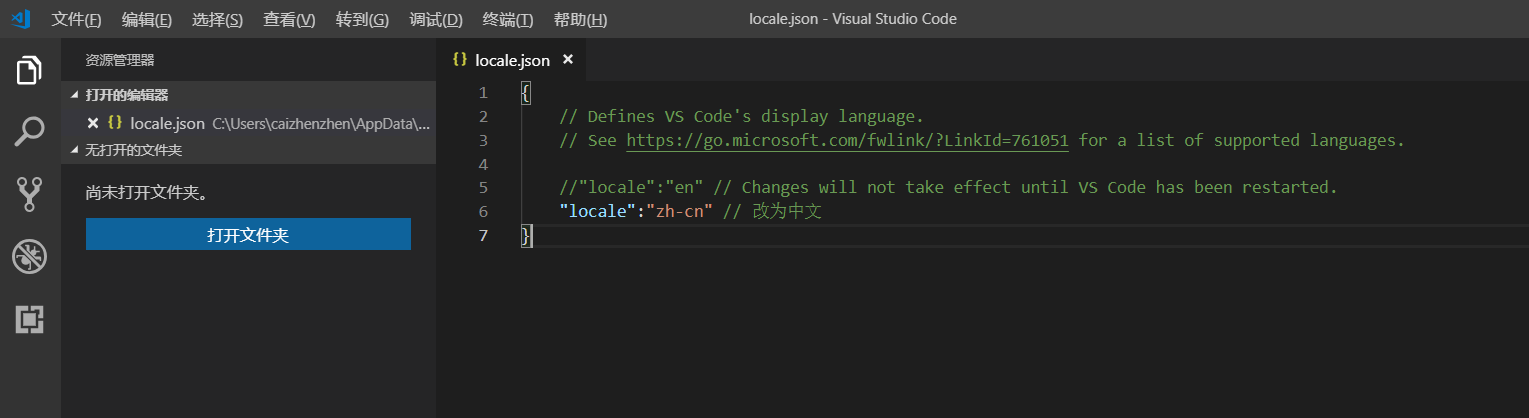Open the Source Control view icon

(x=29, y=194)
